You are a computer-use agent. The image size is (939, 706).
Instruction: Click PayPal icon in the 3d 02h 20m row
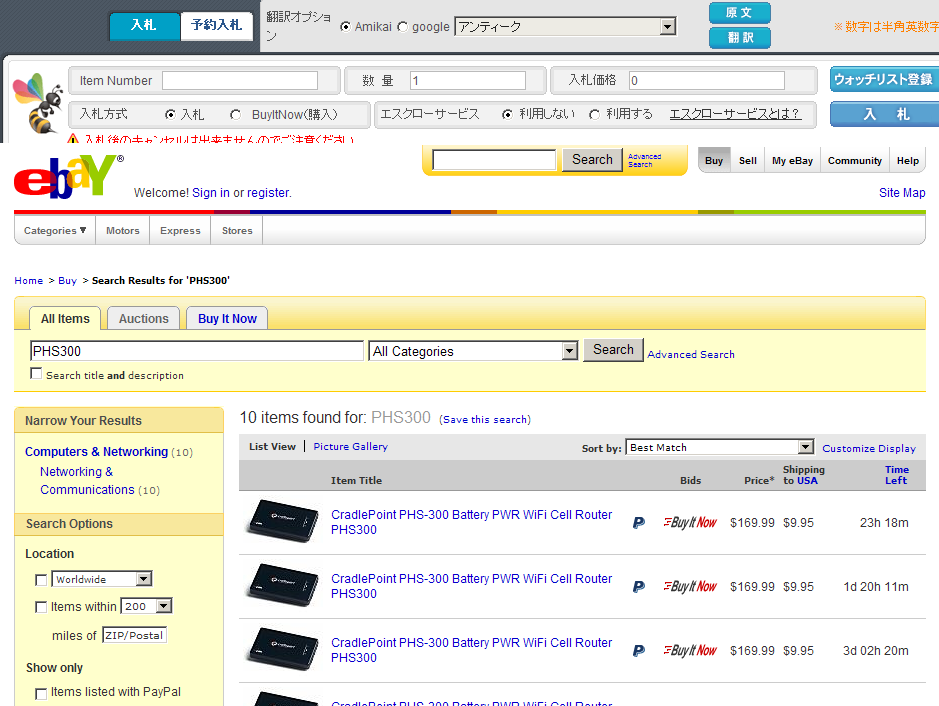pyautogui.click(x=639, y=651)
